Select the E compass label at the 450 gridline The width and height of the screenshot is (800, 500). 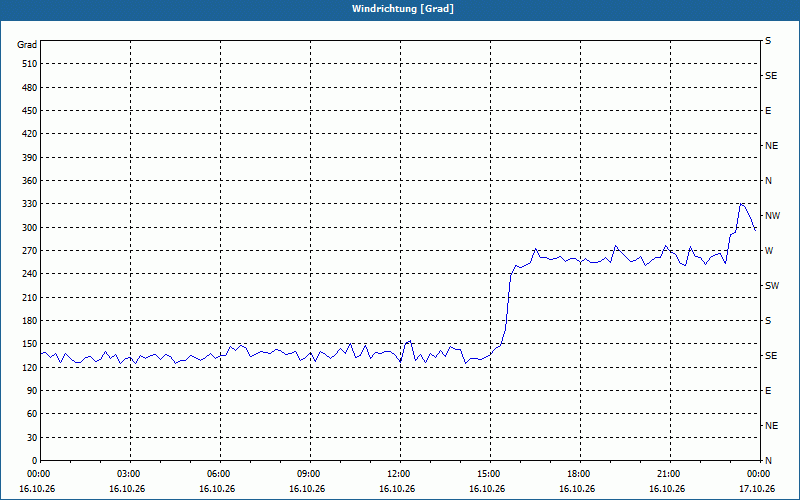(768, 111)
